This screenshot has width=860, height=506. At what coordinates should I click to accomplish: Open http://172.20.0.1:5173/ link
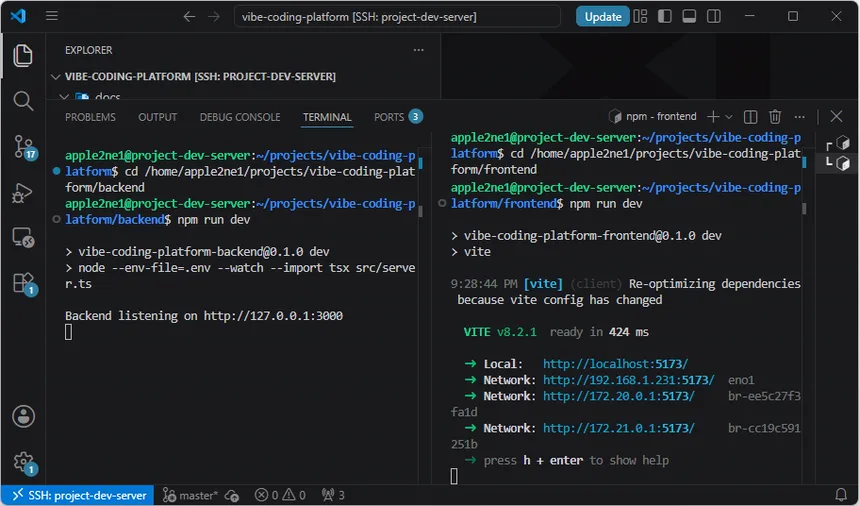619,396
